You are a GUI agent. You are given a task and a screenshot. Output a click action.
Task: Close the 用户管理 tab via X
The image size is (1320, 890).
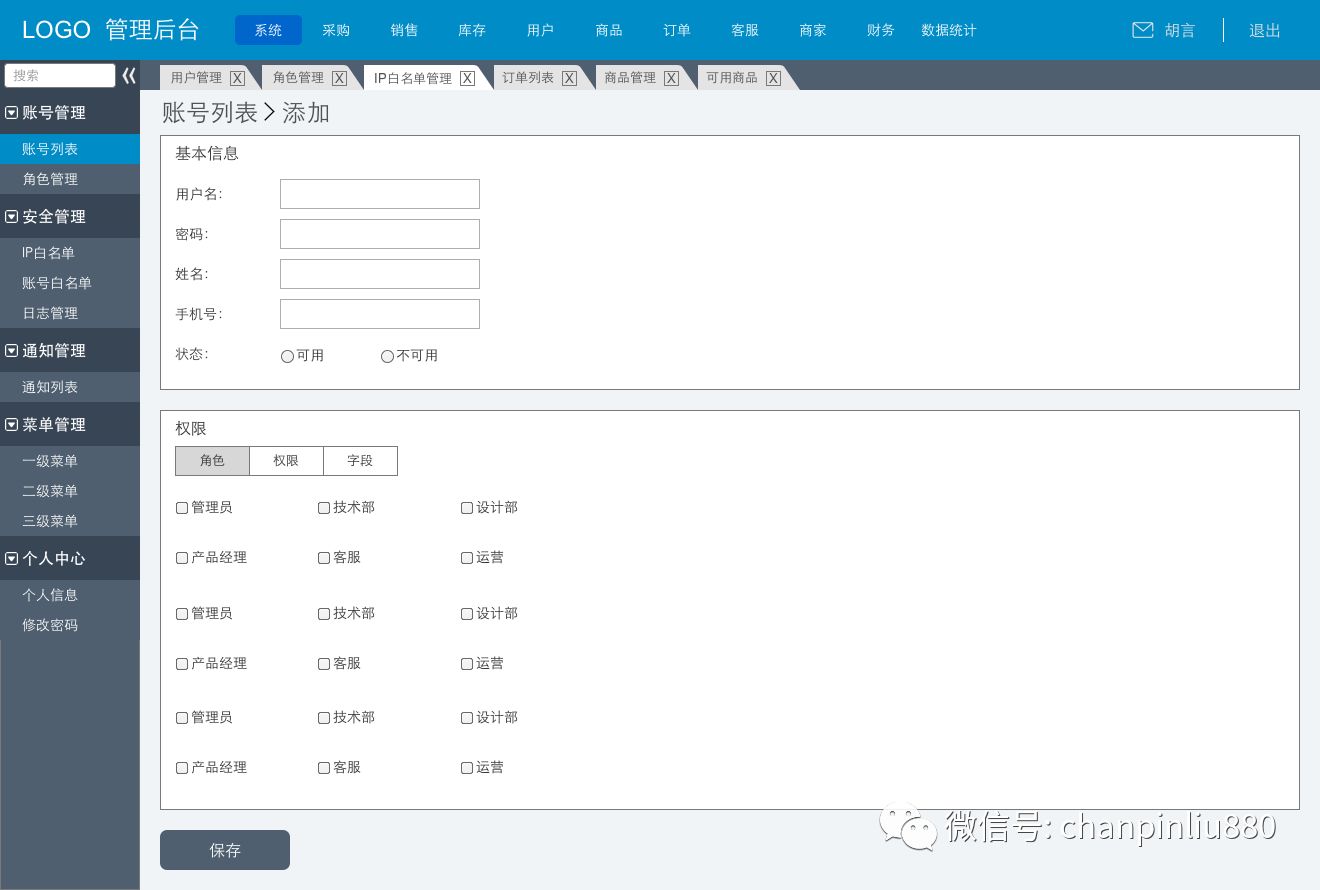[x=237, y=78]
